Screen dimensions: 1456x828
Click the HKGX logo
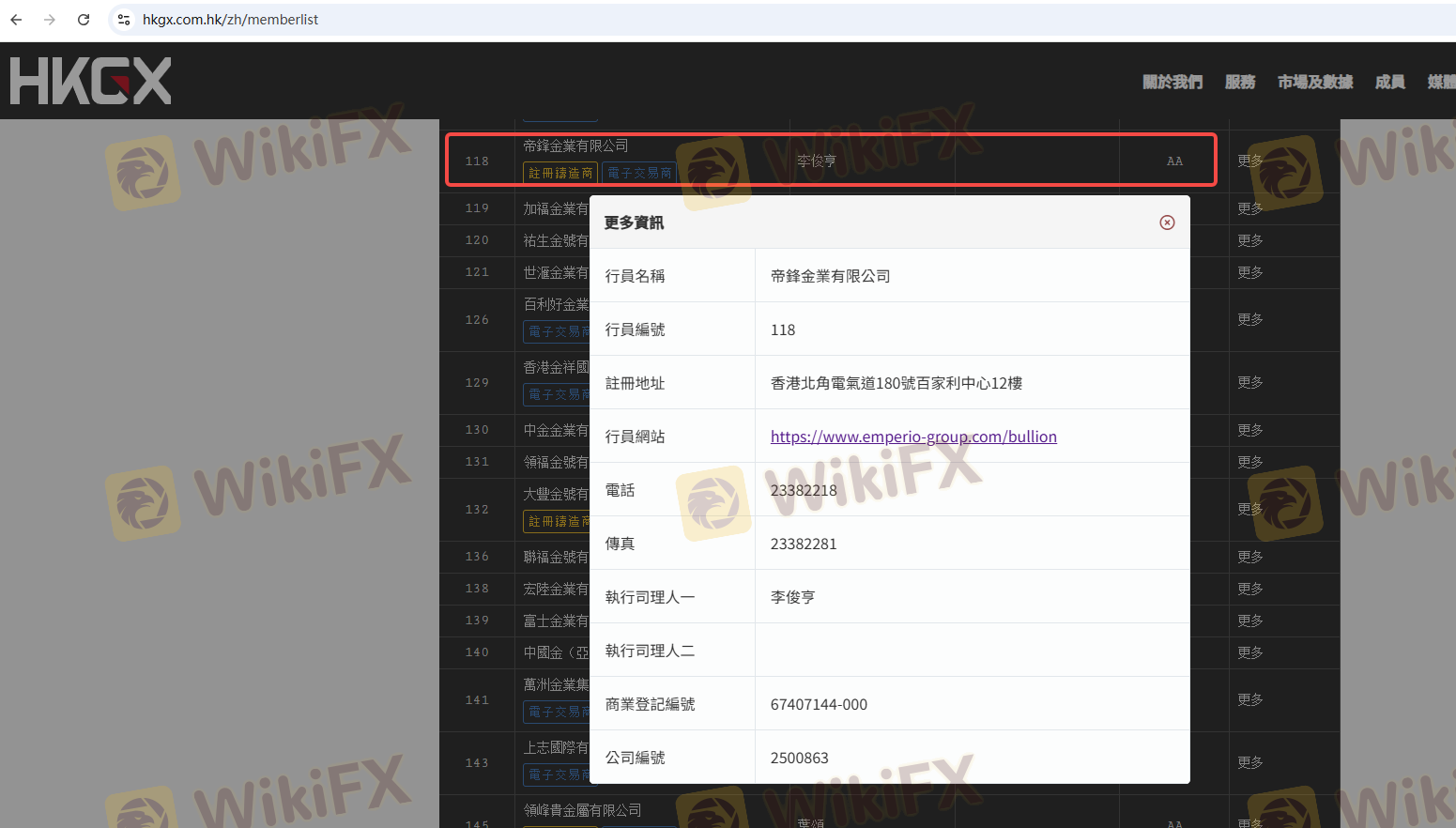pos(91,81)
